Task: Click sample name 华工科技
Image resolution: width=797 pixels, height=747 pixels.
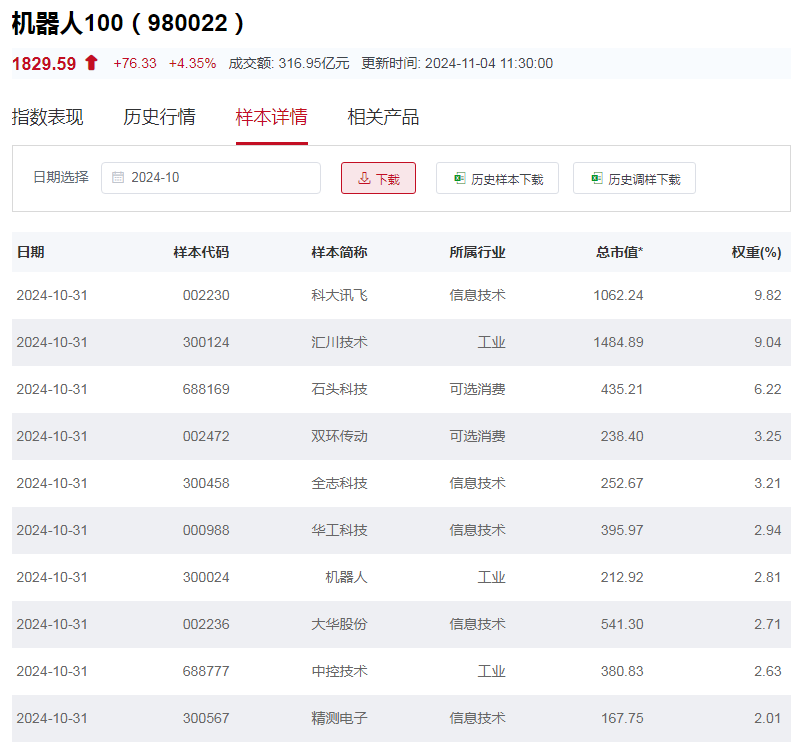Action: (x=339, y=530)
